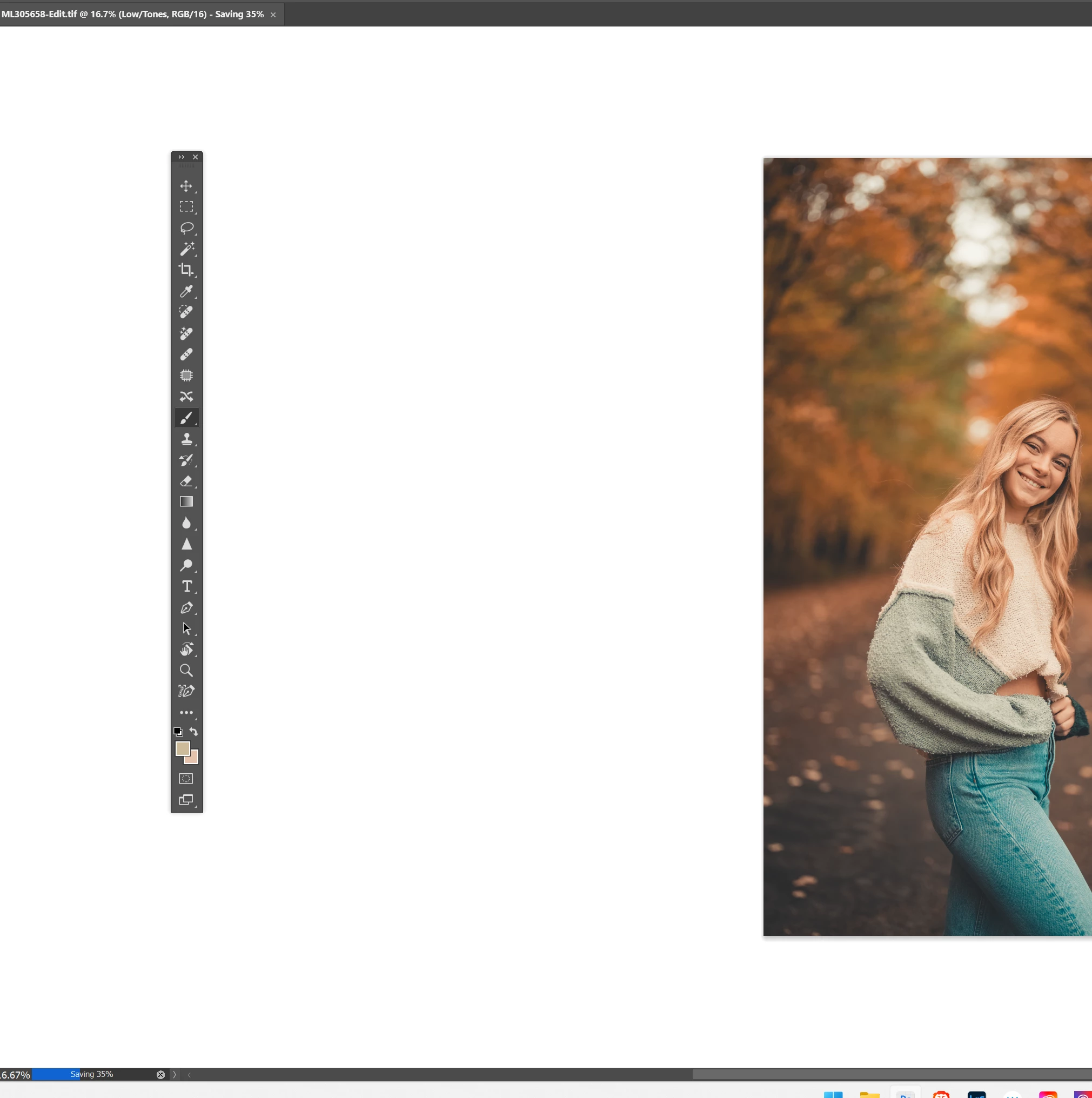Select the Move tool
The width and height of the screenshot is (1092, 1098).
pyautogui.click(x=186, y=186)
